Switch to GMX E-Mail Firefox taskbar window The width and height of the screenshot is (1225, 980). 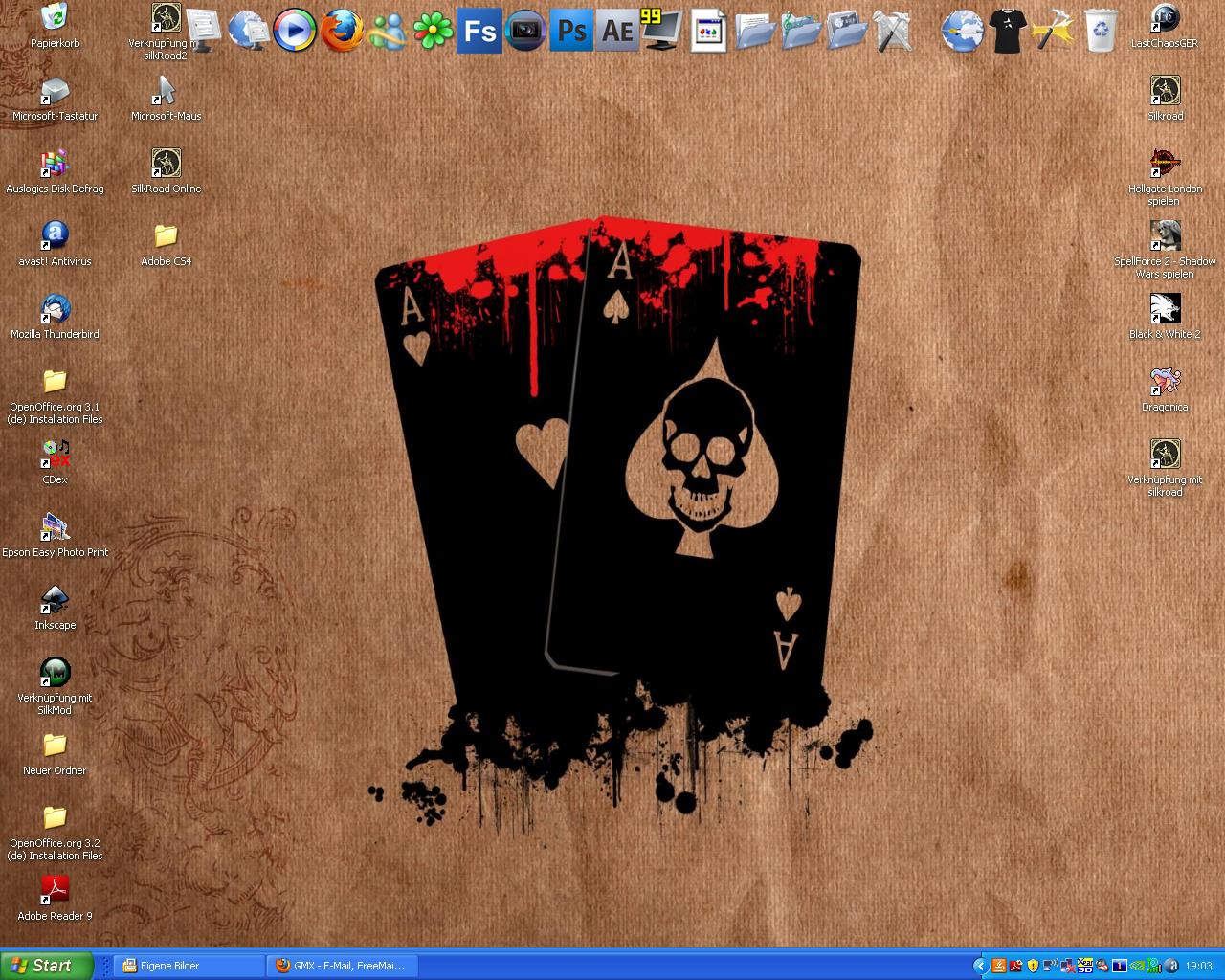tap(341, 966)
